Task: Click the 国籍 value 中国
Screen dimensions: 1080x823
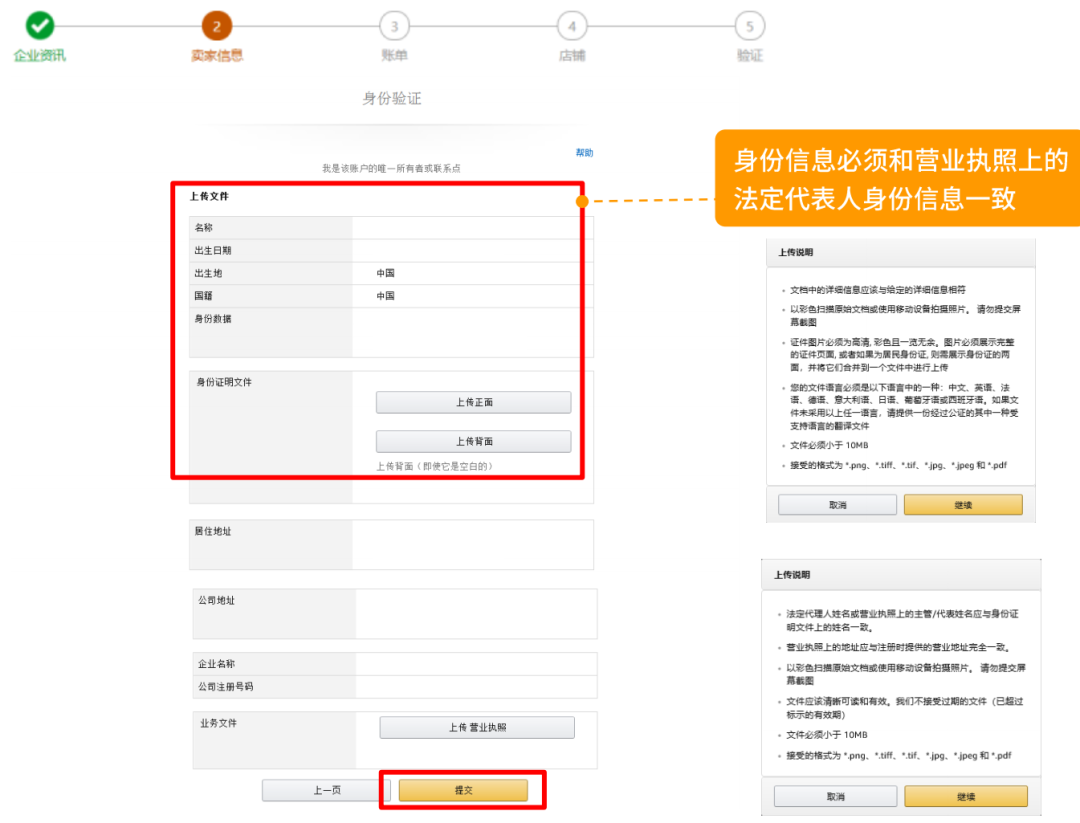Action: [386, 296]
